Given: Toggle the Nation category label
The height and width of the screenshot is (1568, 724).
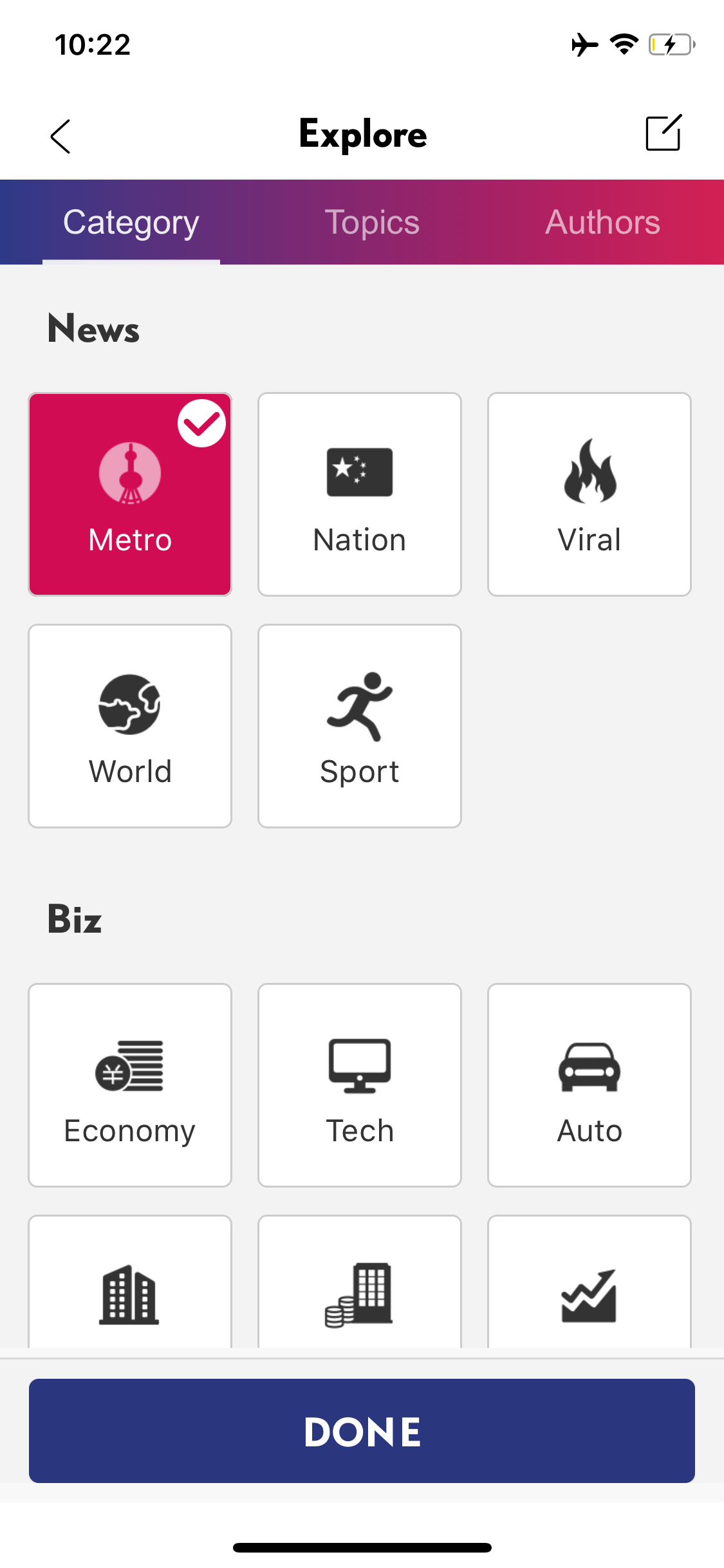Looking at the screenshot, I should pos(360,540).
